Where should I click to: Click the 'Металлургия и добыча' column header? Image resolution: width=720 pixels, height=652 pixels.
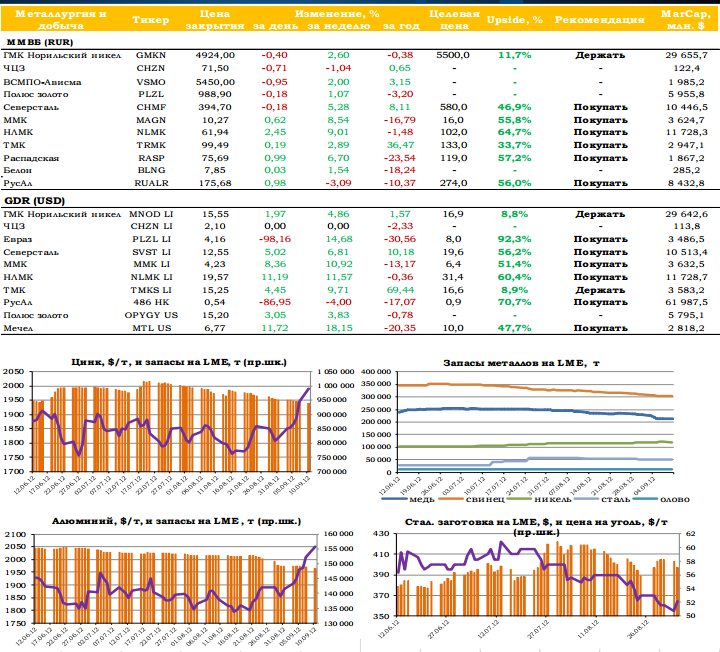pos(60,20)
